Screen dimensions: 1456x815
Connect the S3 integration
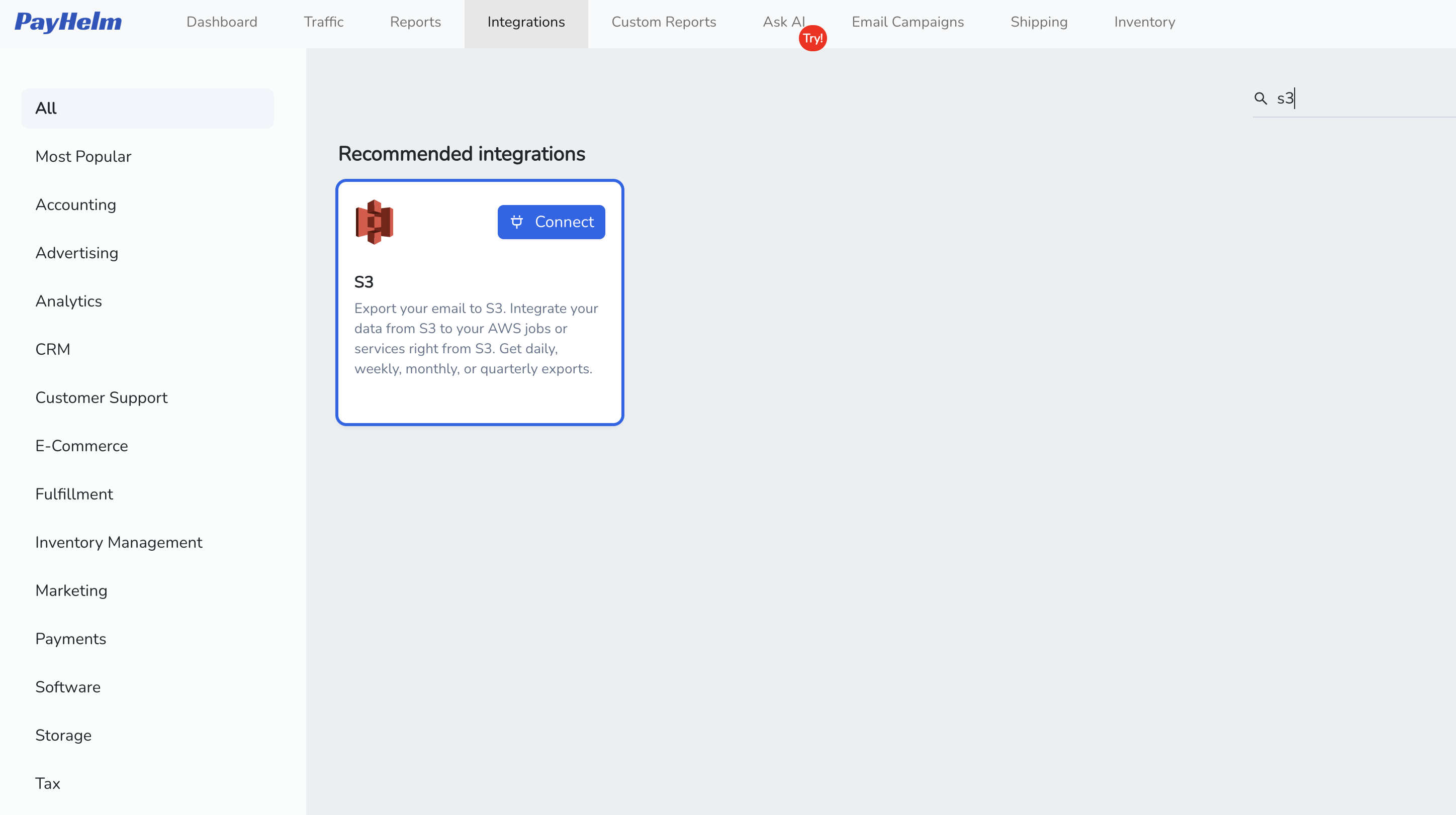click(x=551, y=222)
